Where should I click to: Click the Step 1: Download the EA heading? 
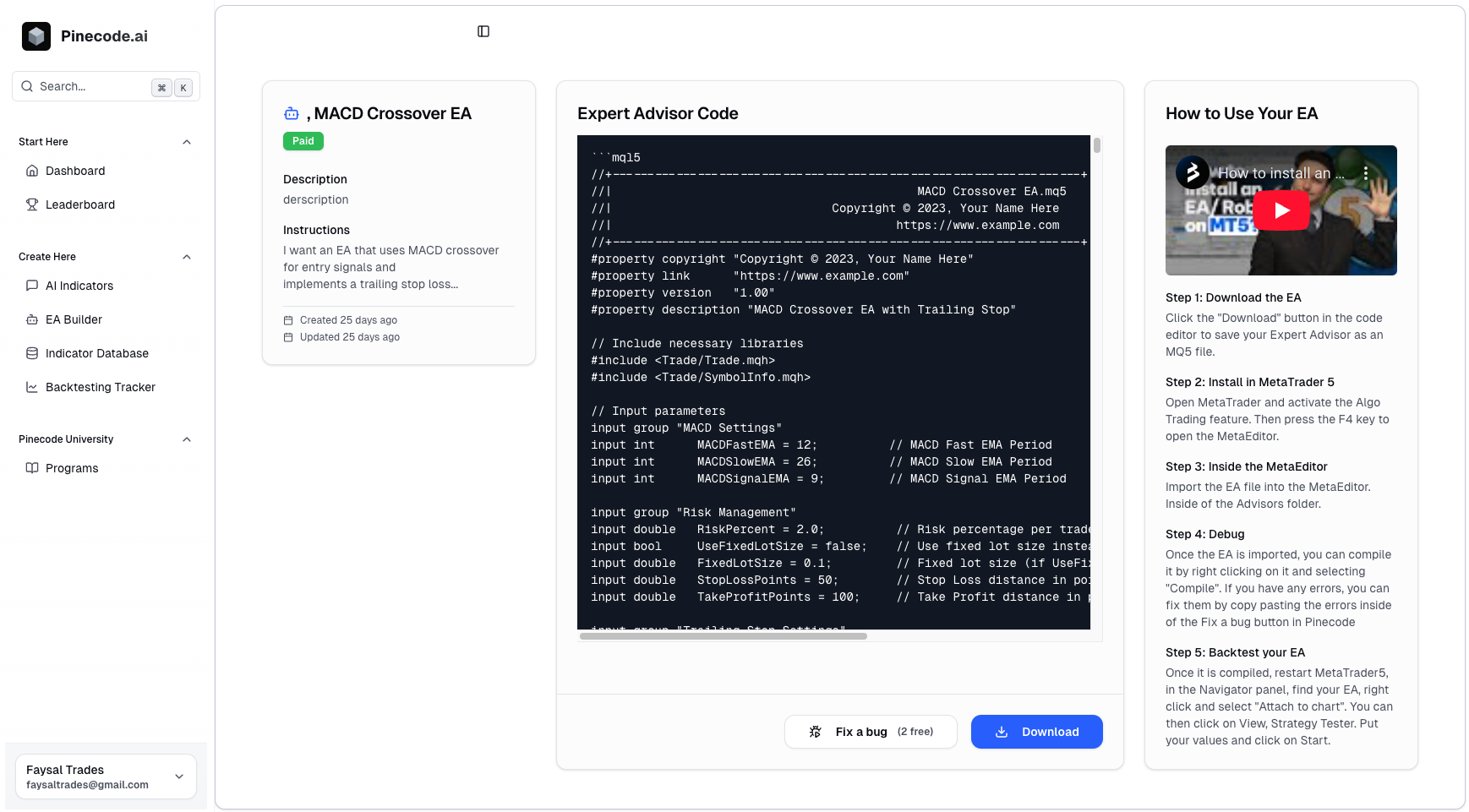pos(1233,297)
